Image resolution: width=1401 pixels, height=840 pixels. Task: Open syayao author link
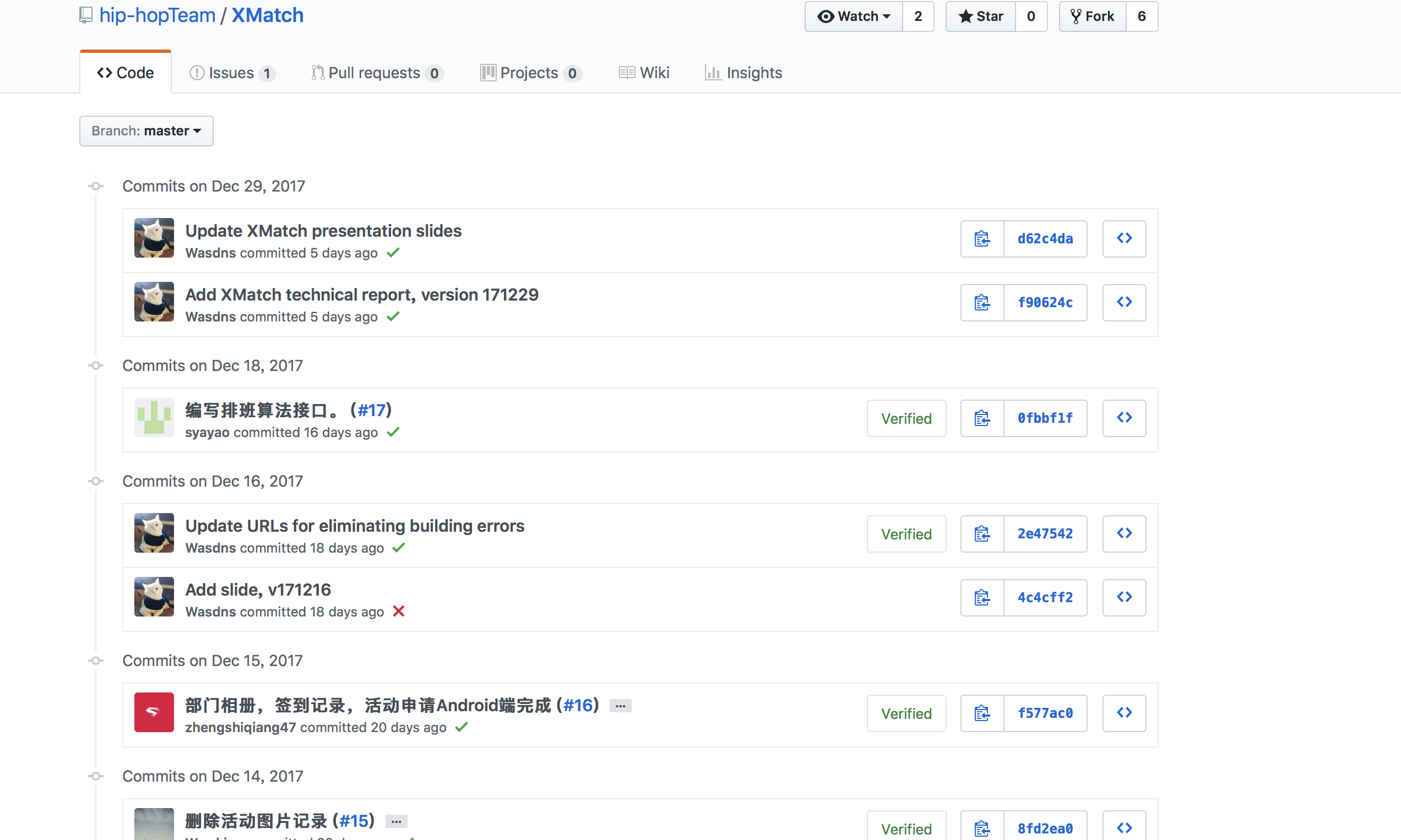(207, 433)
